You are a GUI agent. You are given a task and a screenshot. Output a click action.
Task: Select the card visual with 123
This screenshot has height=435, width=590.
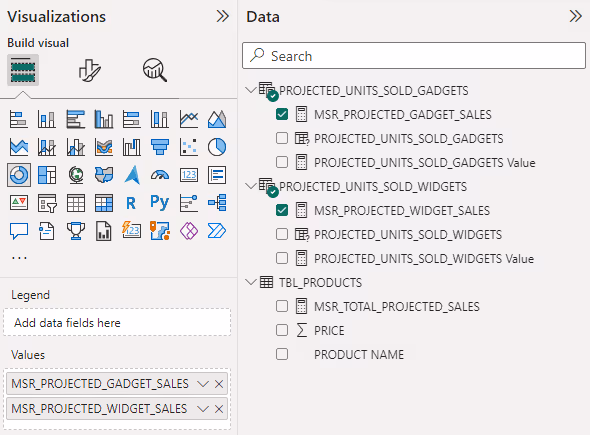[189, 175]
